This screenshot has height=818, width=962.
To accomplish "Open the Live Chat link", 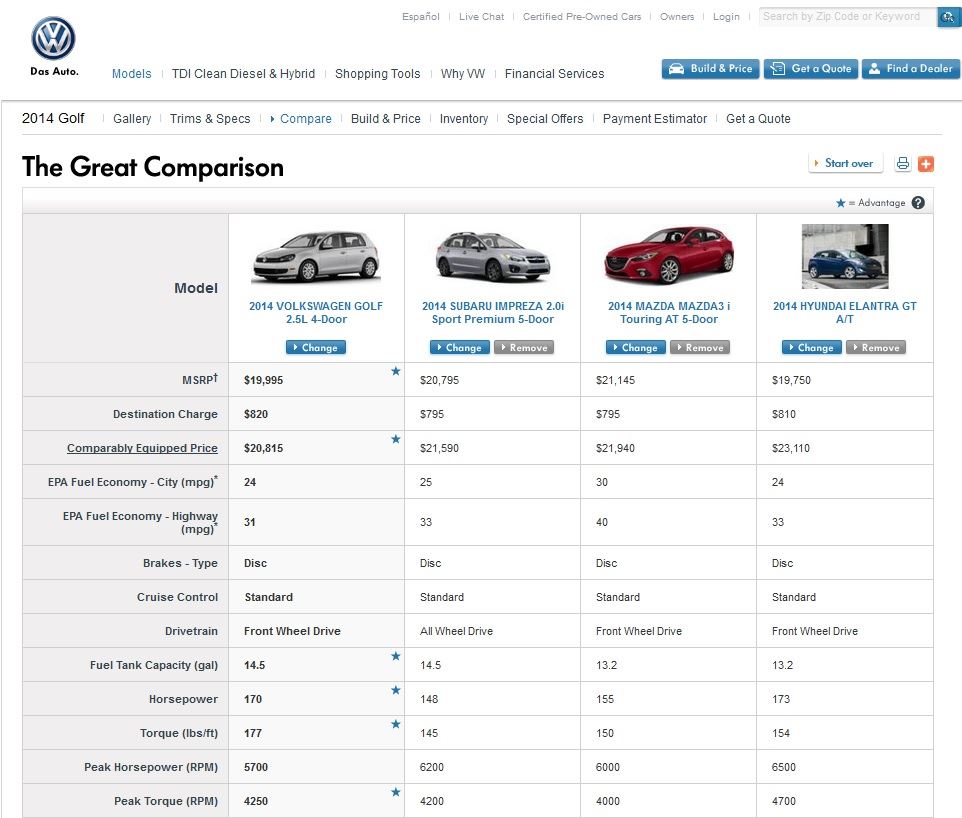I will click(482, 17).
